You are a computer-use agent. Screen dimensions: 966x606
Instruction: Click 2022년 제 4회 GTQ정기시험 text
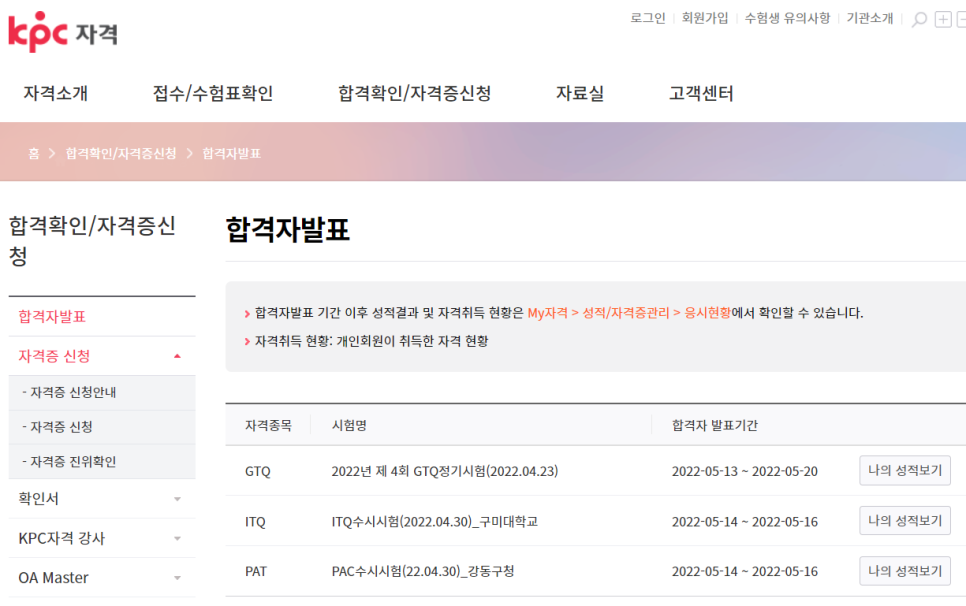point(445,471)
